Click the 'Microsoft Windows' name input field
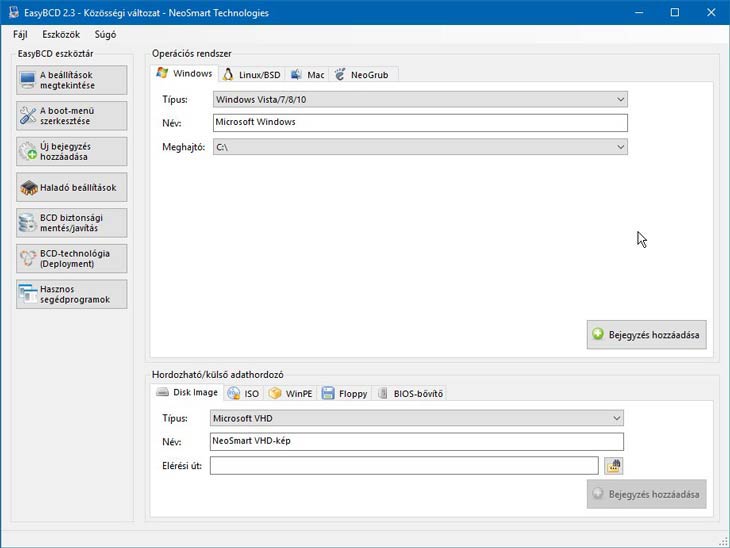This screenshot has height=548, width=730. [420, 123]
